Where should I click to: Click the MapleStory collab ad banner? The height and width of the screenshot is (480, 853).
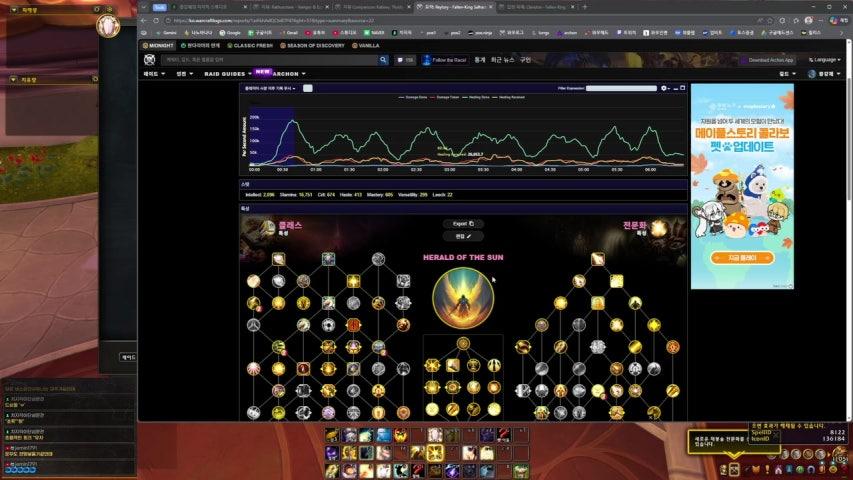tap(742, 186)
